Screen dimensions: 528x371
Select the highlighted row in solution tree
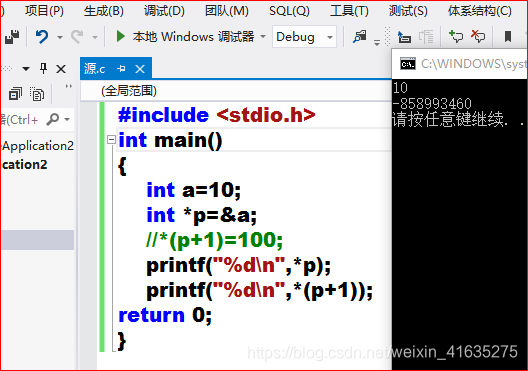(37, 240)
